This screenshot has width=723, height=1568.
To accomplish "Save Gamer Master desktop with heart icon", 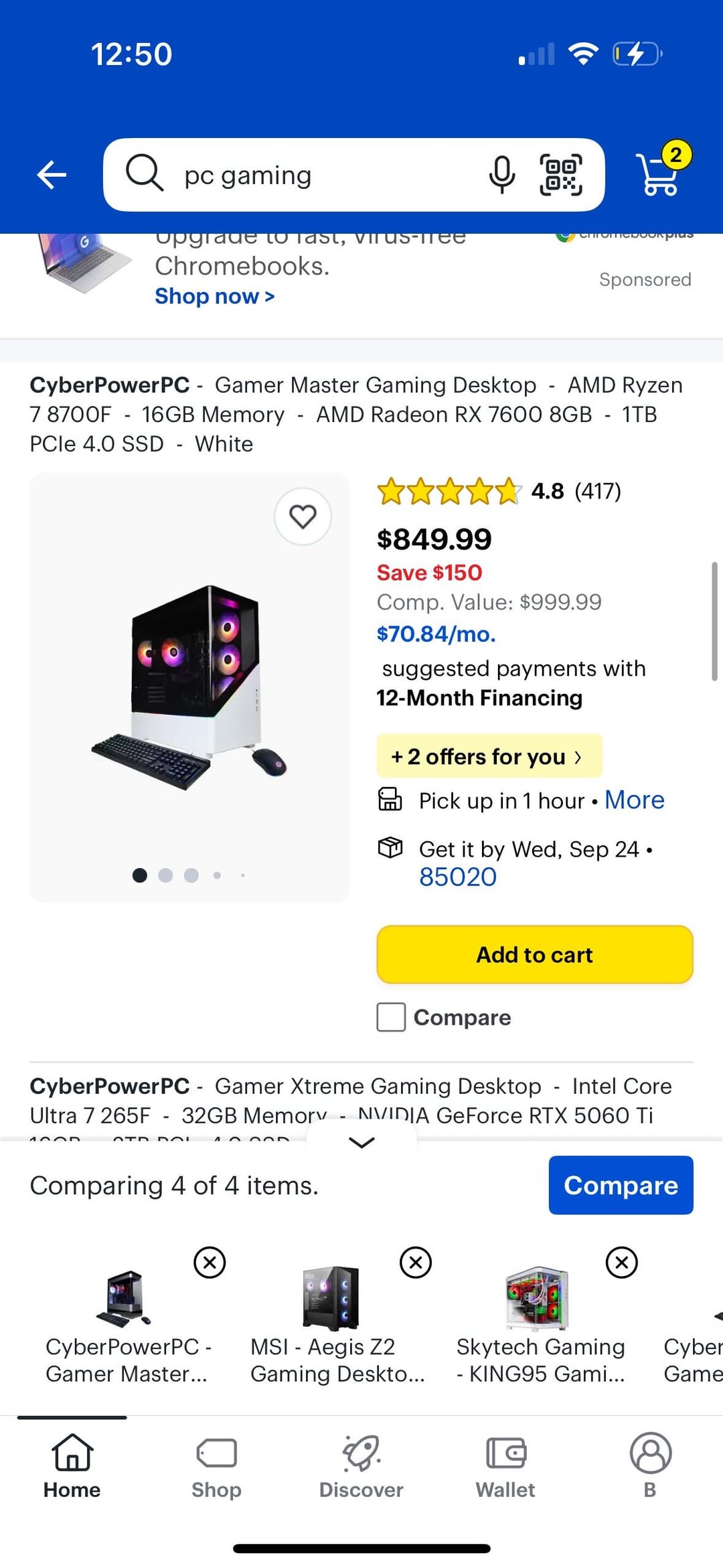I will (x=303, y=516).
